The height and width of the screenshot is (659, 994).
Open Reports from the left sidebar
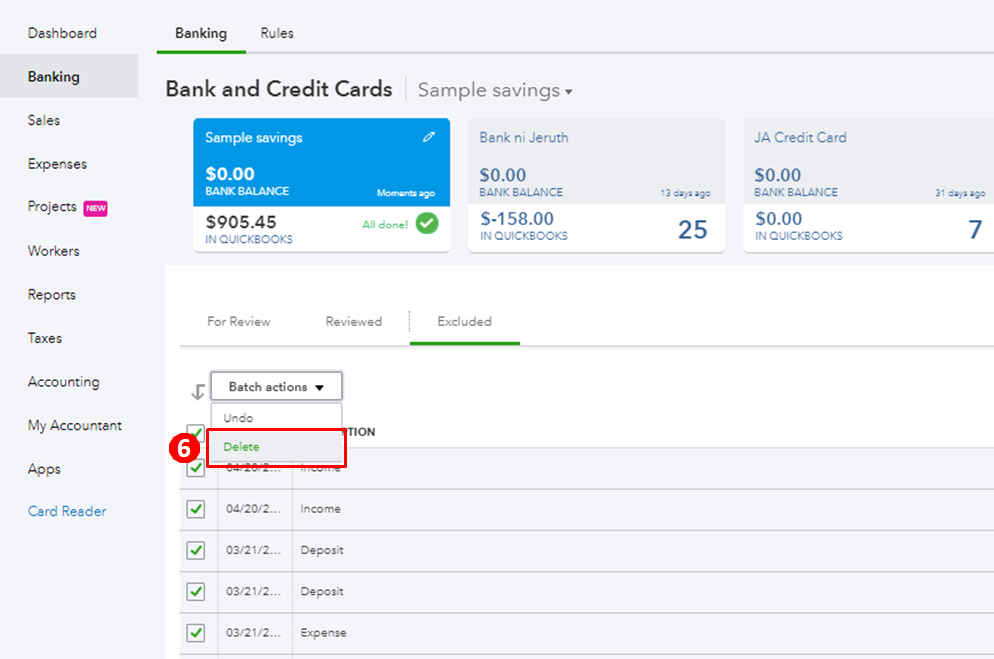click(x=52, y=295)
